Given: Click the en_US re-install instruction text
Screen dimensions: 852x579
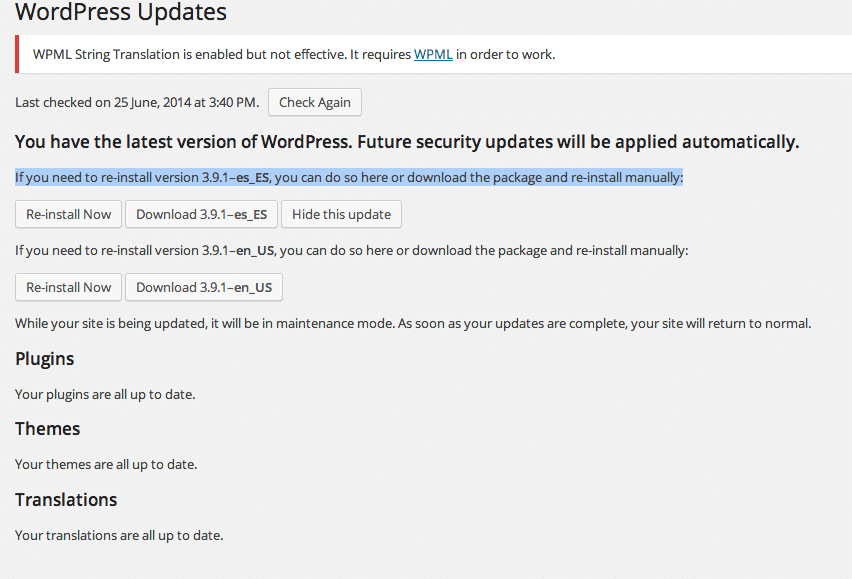Looking at the screenshot, I should tap(352, 250).
